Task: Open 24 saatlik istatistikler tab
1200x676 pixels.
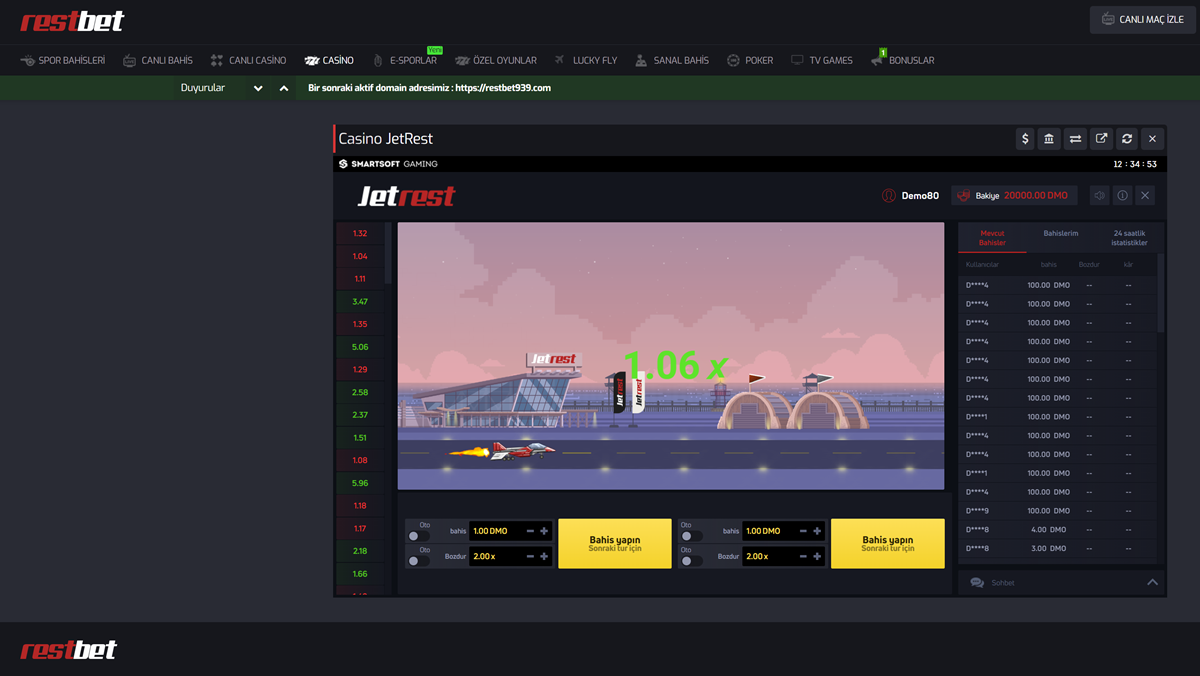Action: tap(1129, 237)
